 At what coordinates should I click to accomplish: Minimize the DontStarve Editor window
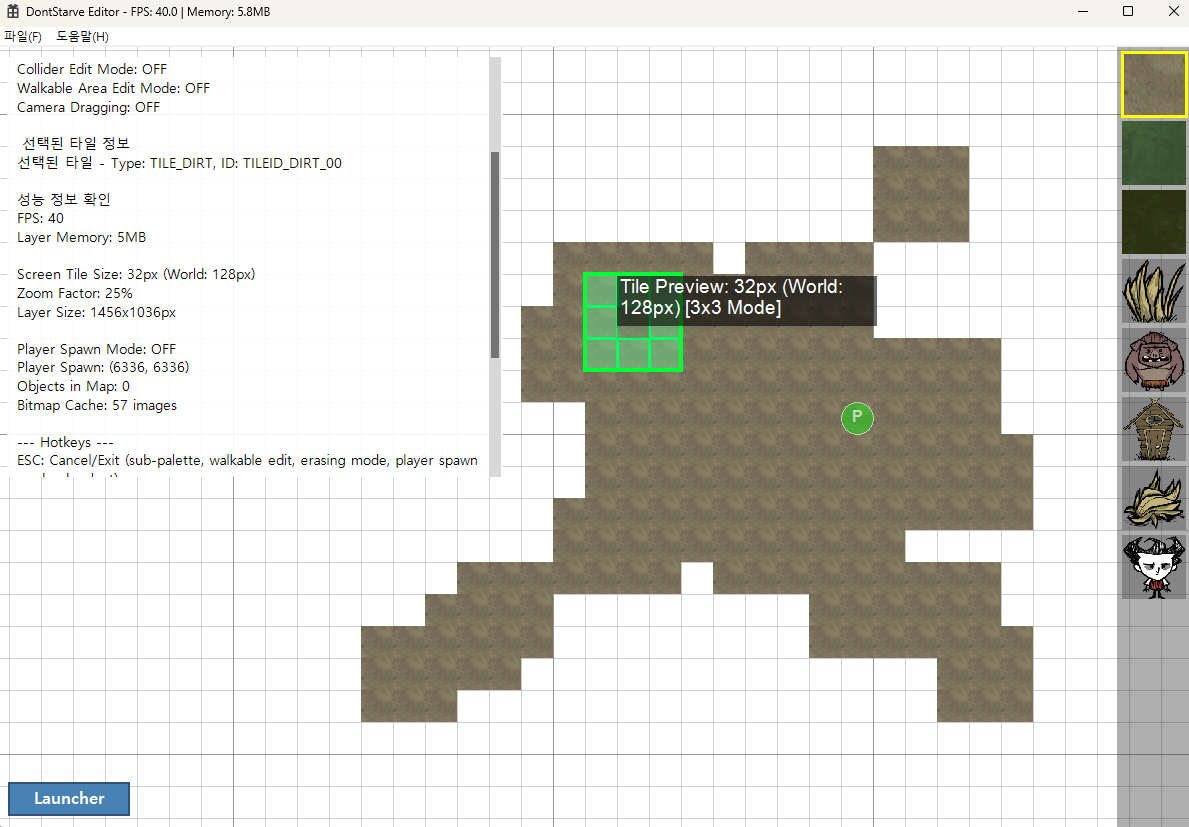pyautogui.click(x=1083, y=11)
